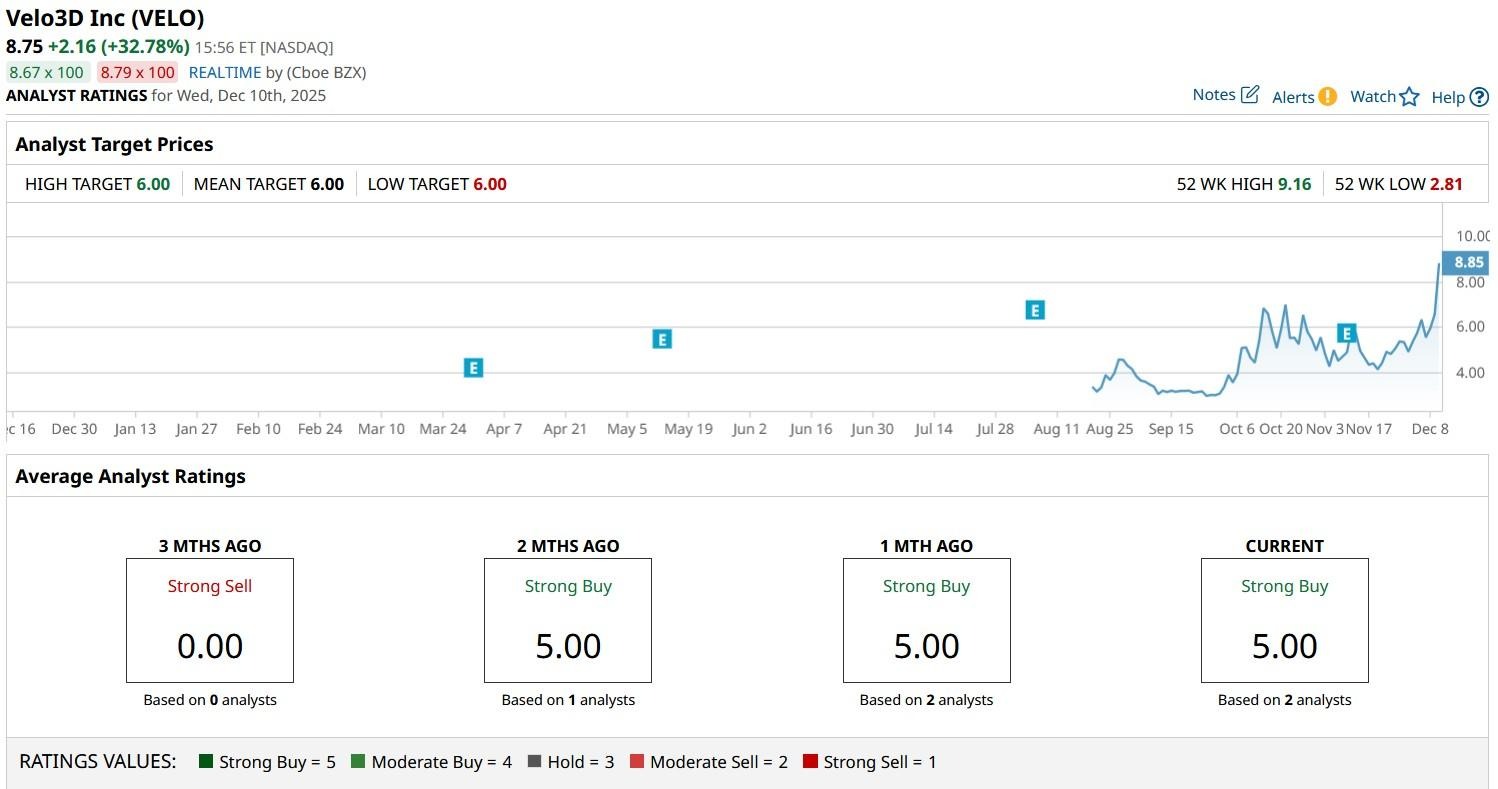1498x789 pixels.
Task: Open the Notes link
Action: click(1214, 95)
